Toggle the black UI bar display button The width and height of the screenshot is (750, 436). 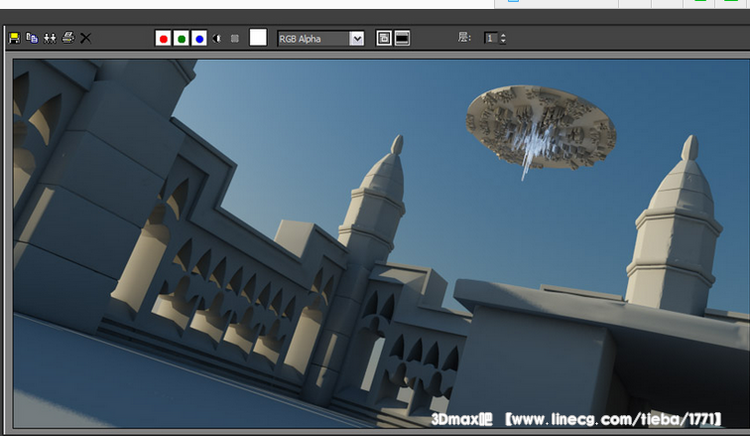click(402, 38)
